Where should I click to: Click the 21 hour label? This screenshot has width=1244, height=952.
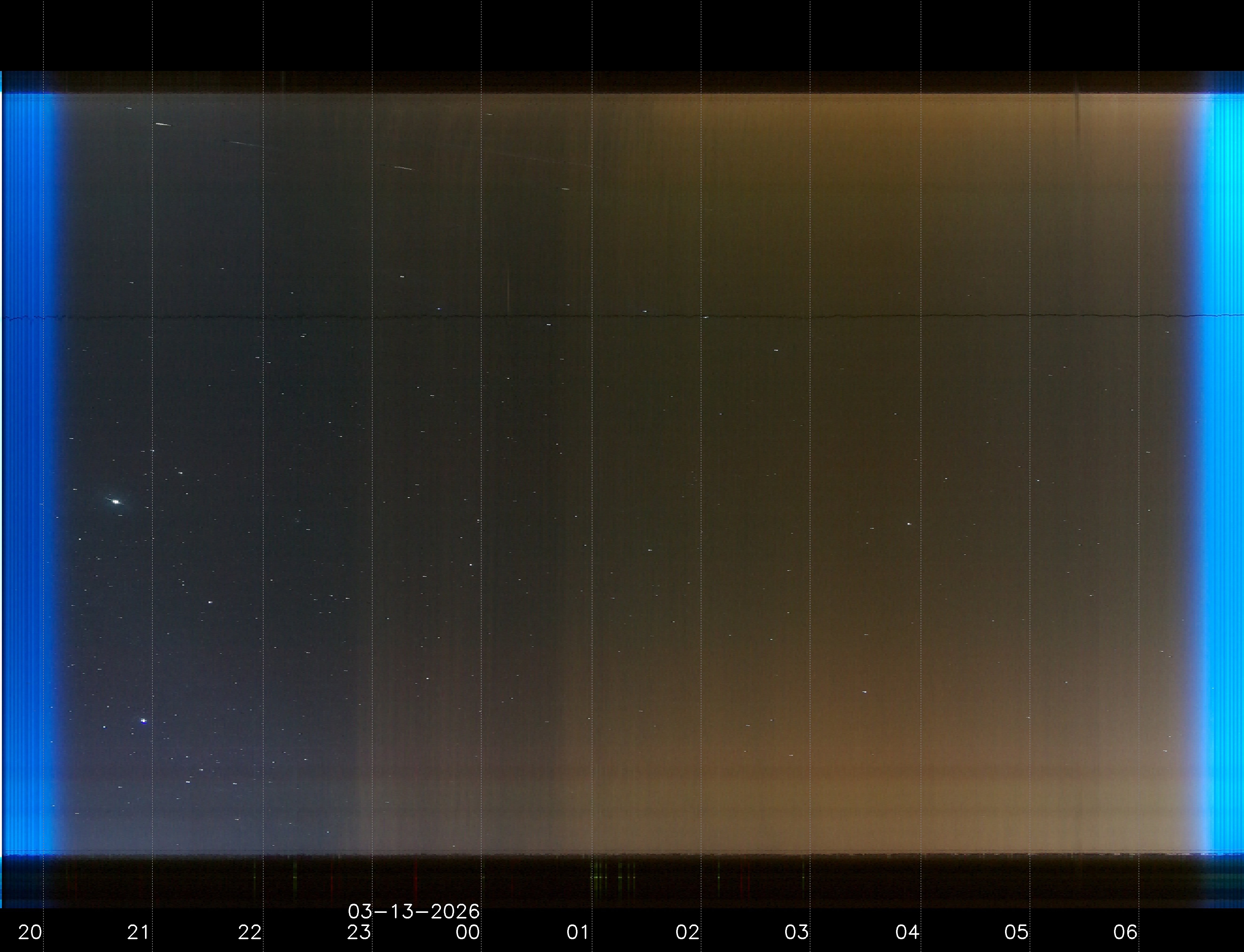click(x=138, y=932)
